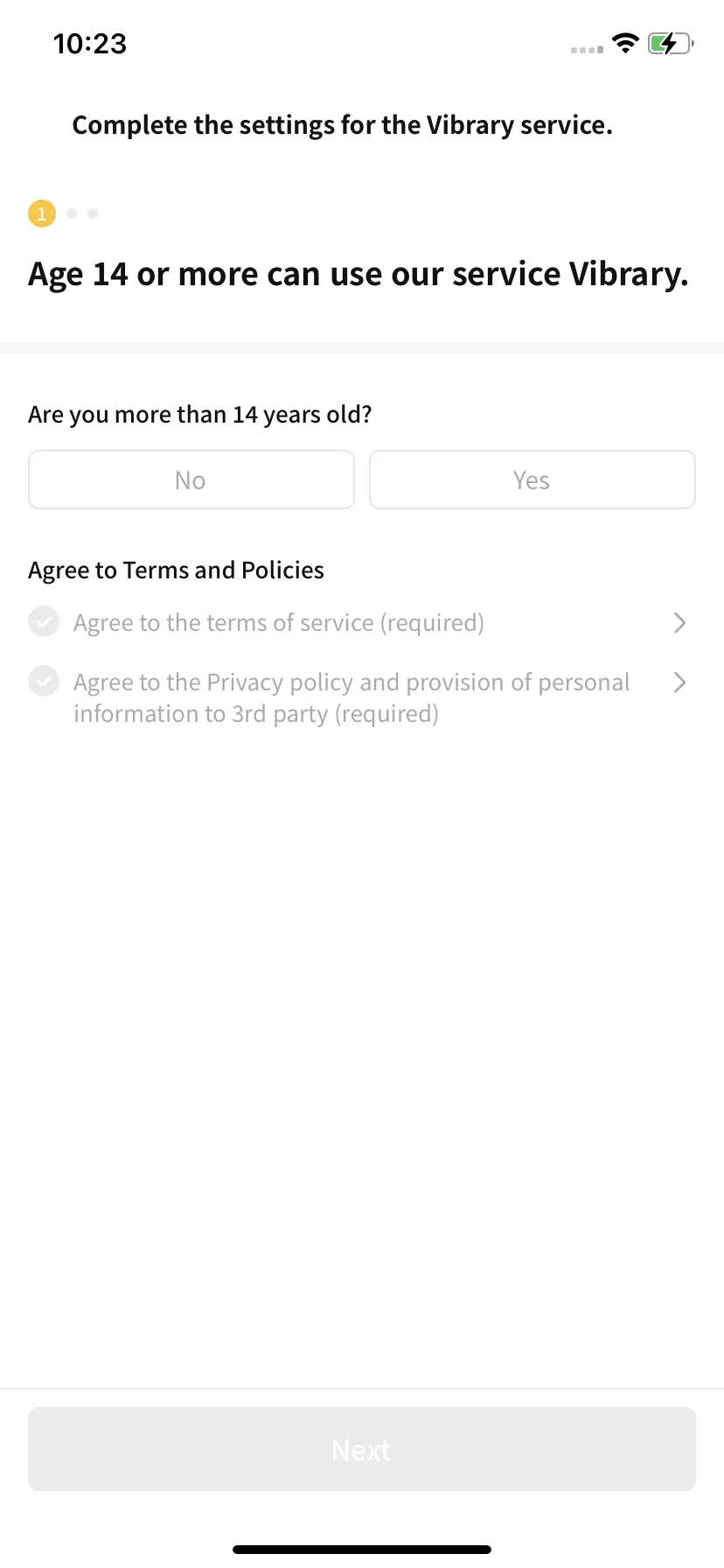
Task: Check the terms of service agreement circle
Action: [x=44, y=622]
